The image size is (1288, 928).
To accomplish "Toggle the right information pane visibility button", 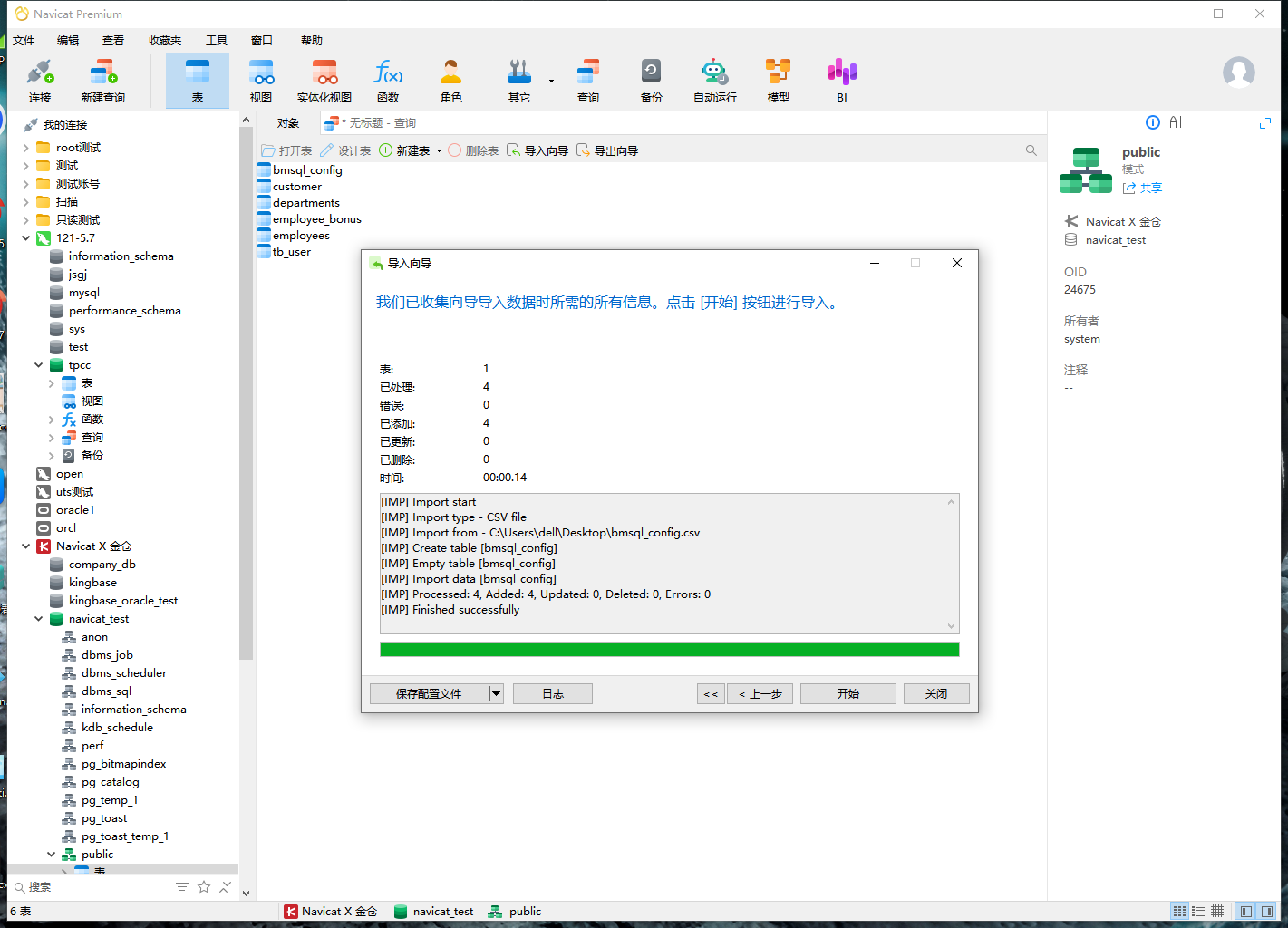I will pyautogui.click(x=1266, y=912).
